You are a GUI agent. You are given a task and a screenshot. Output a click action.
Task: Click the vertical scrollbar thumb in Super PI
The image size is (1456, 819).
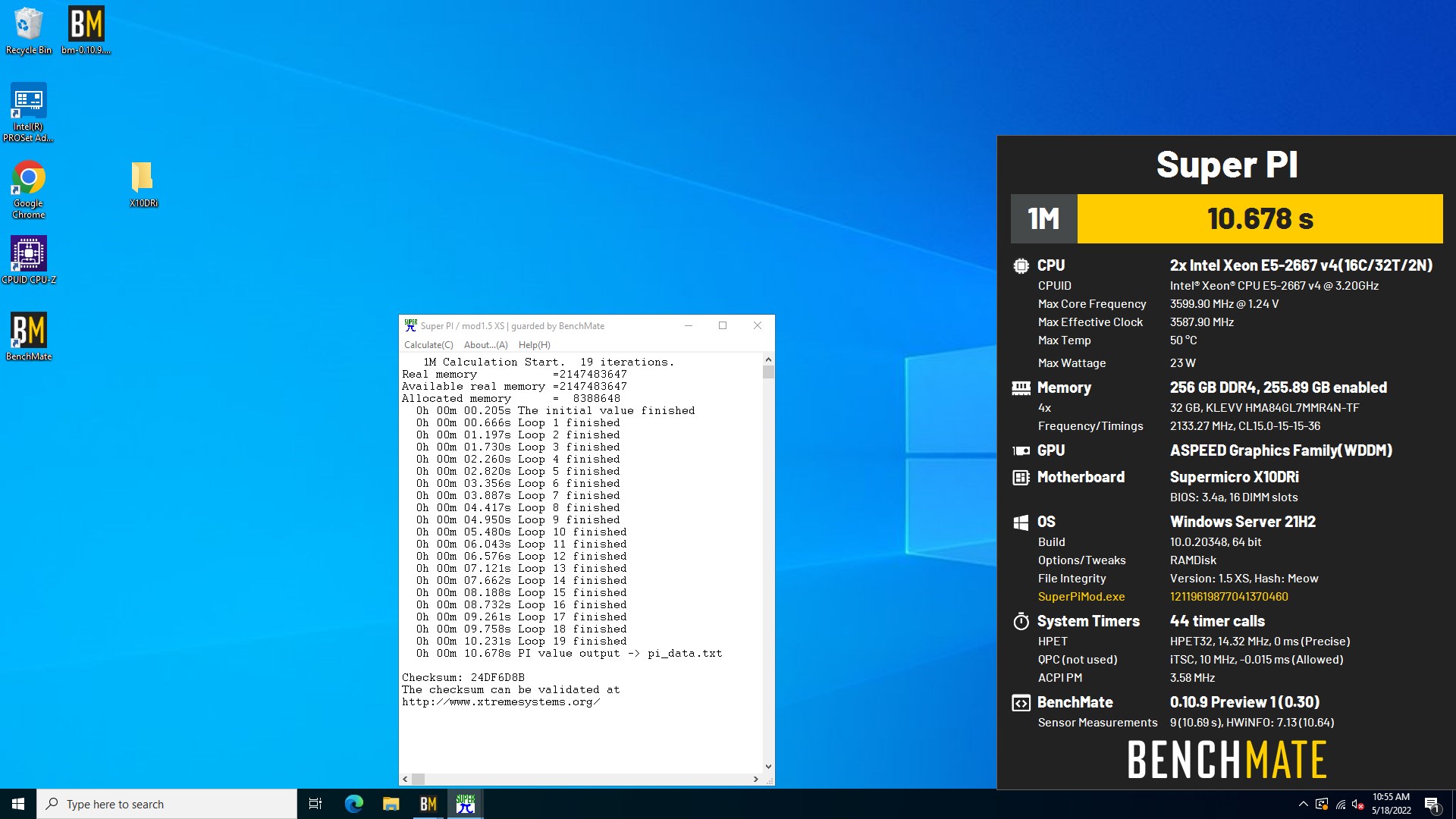(x=768, y=372)
